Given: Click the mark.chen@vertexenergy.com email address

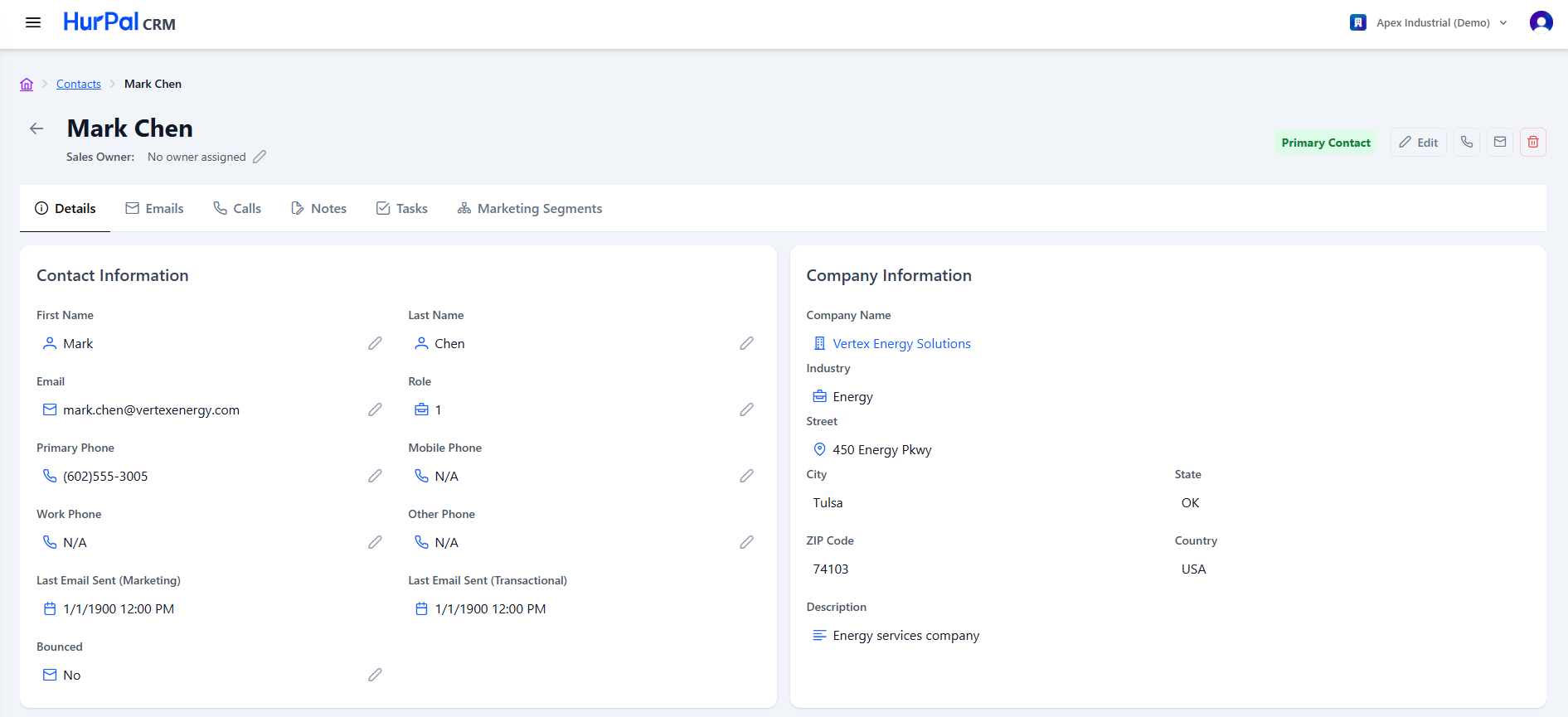Looking at the screenshot, I should click(151, 409).
